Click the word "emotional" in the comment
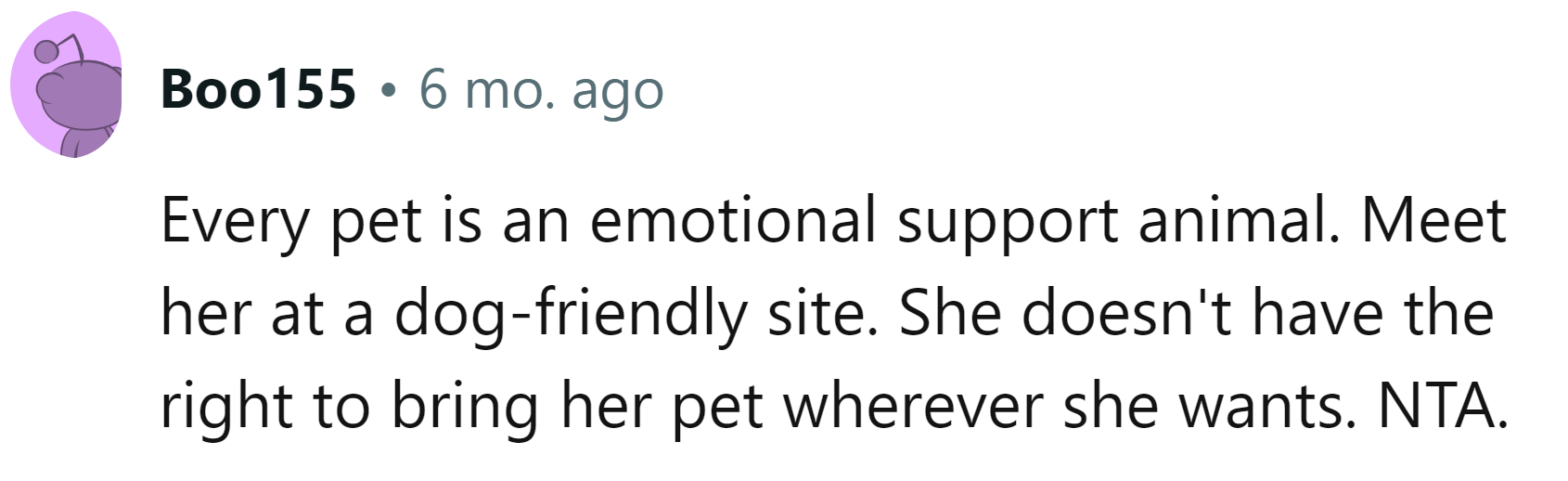The width and height of the screenshot is (1568, 481). tap(733, 221)
